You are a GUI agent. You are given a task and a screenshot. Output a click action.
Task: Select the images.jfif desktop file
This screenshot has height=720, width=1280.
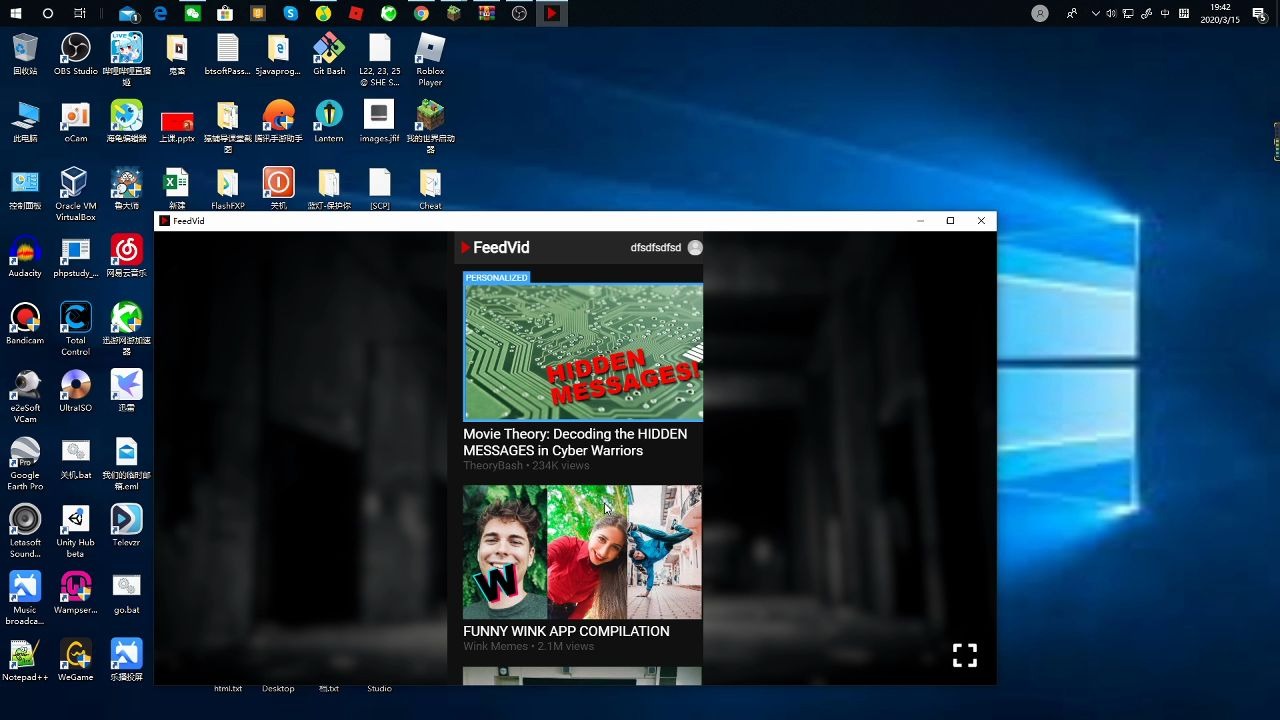coord(379,122)
